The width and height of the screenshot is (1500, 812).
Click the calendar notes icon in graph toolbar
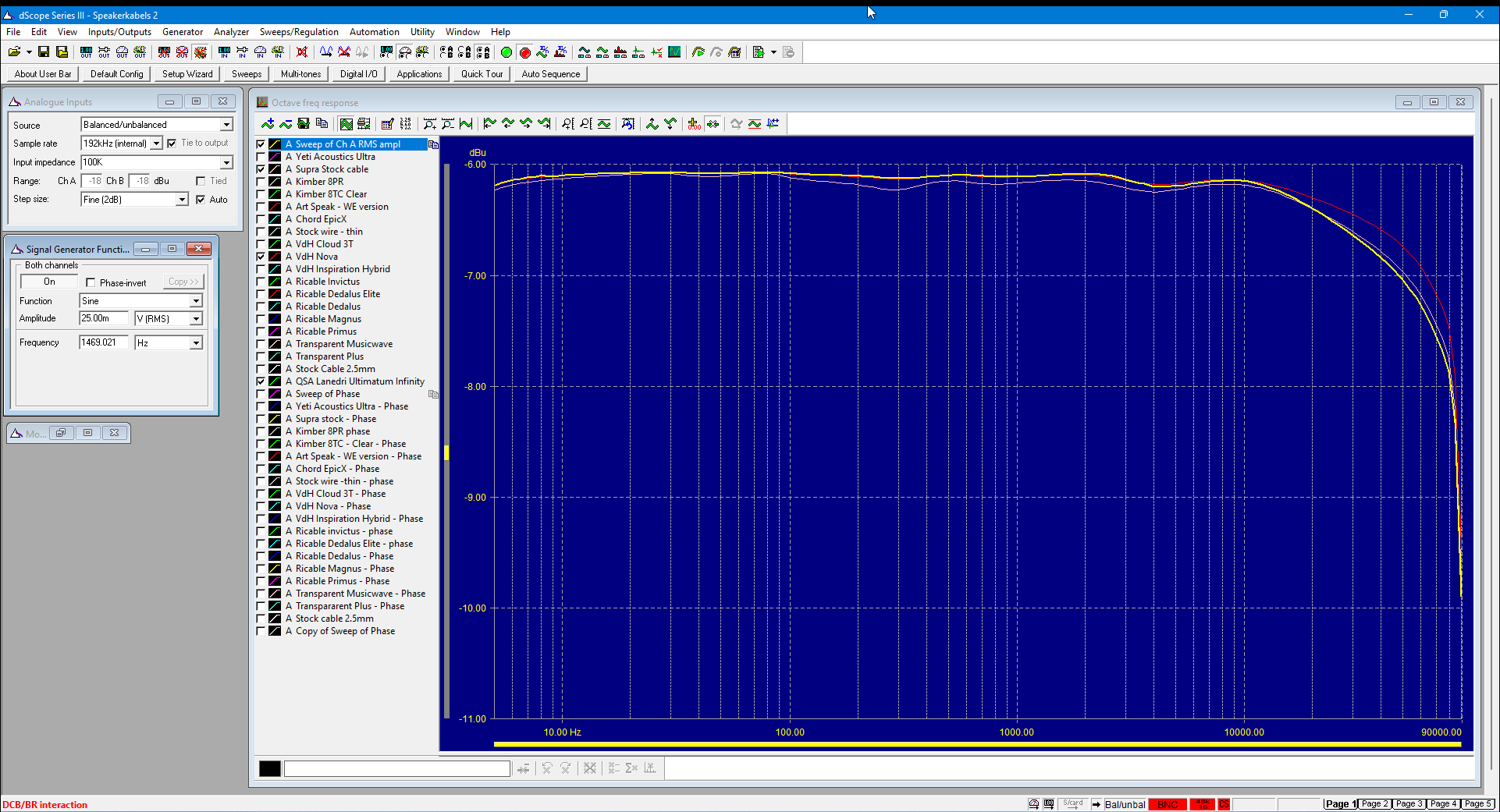(x=387, y=124)
